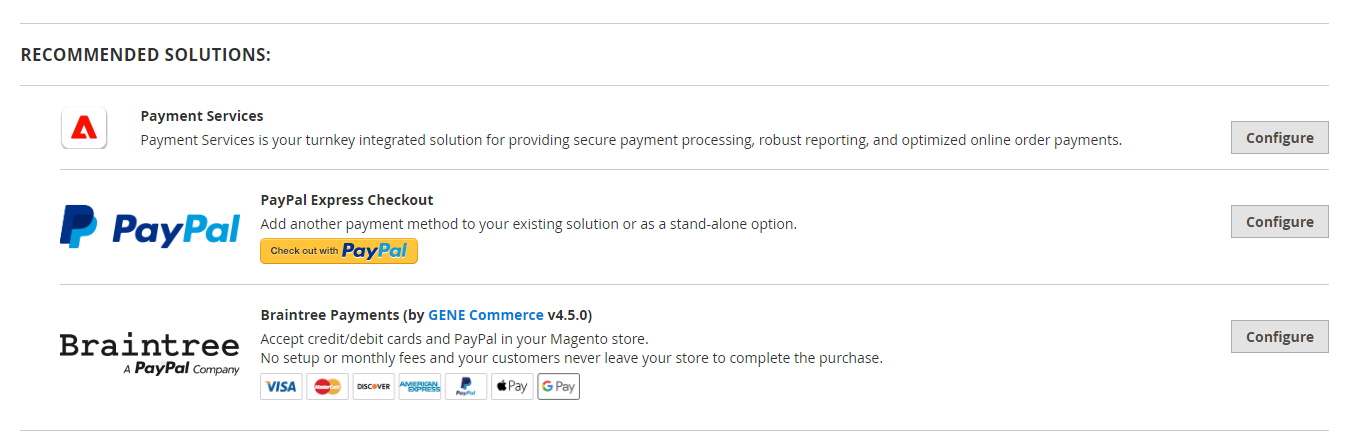Click the small PayPal card icon
Screen dimensions: 1352x432
(466, 387)
